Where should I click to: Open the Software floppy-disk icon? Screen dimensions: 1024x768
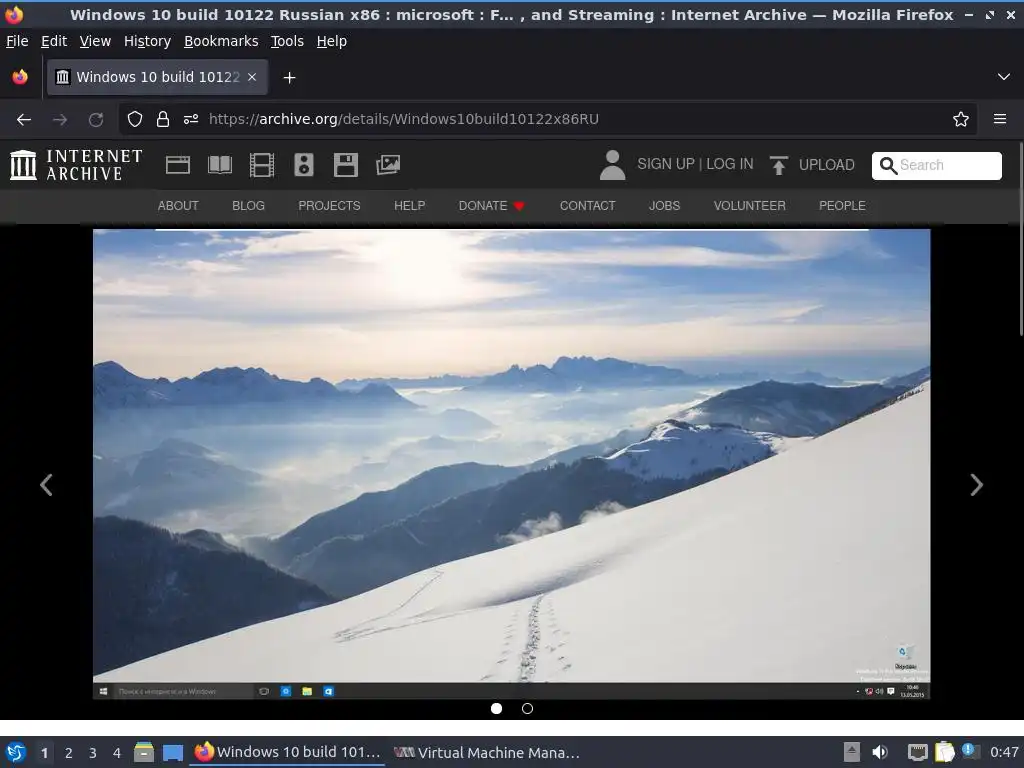345,165
